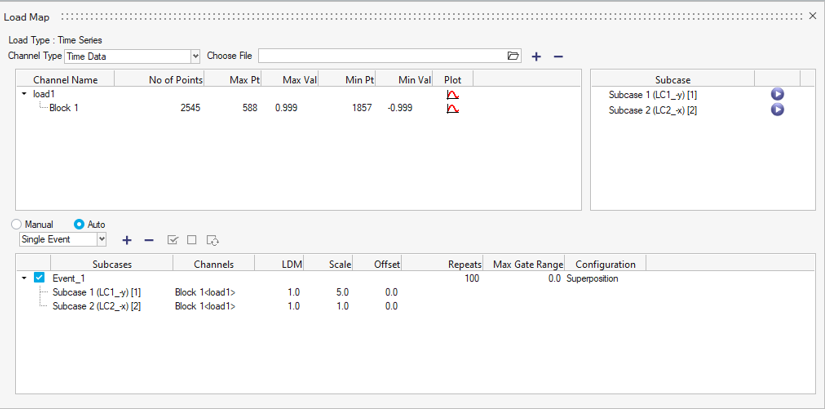Click the check all events icon

pos(173,240)
